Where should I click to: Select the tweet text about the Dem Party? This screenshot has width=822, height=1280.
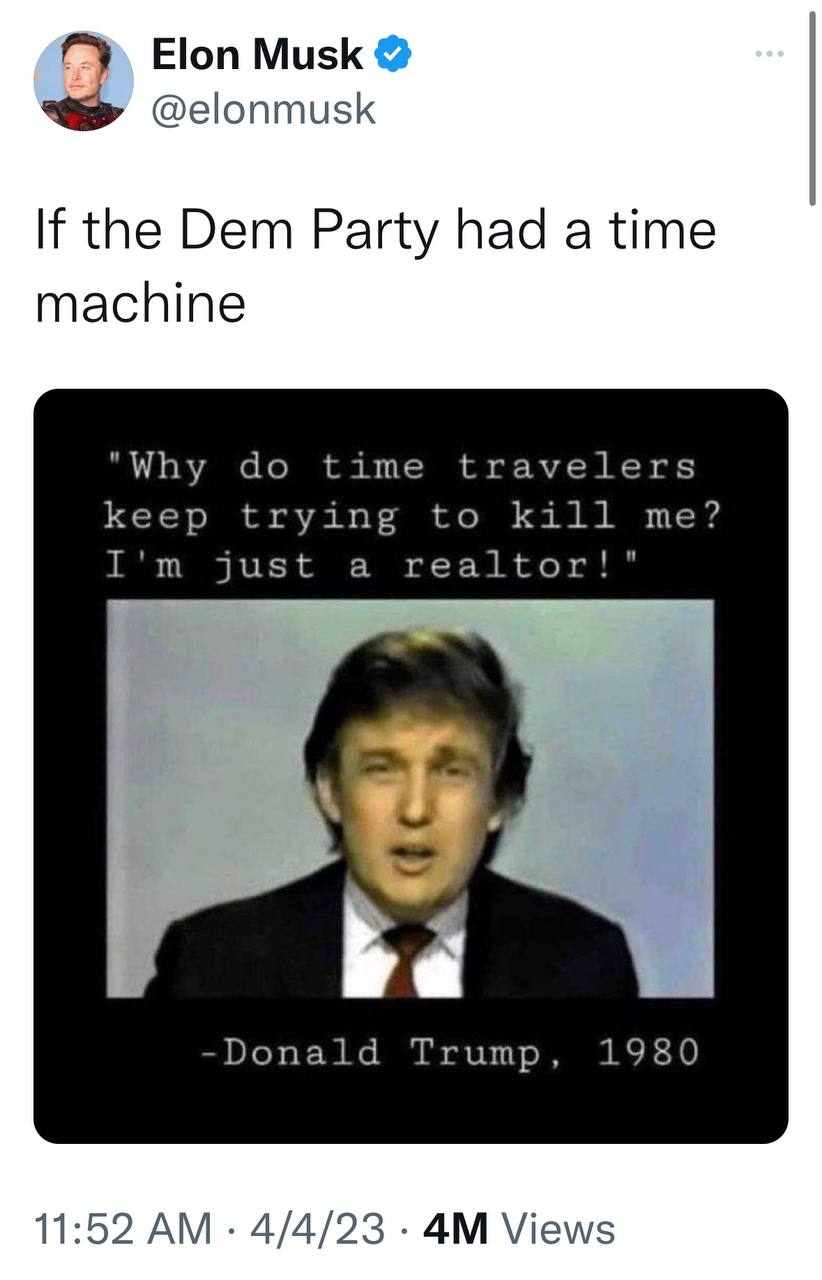coord(376,265)
